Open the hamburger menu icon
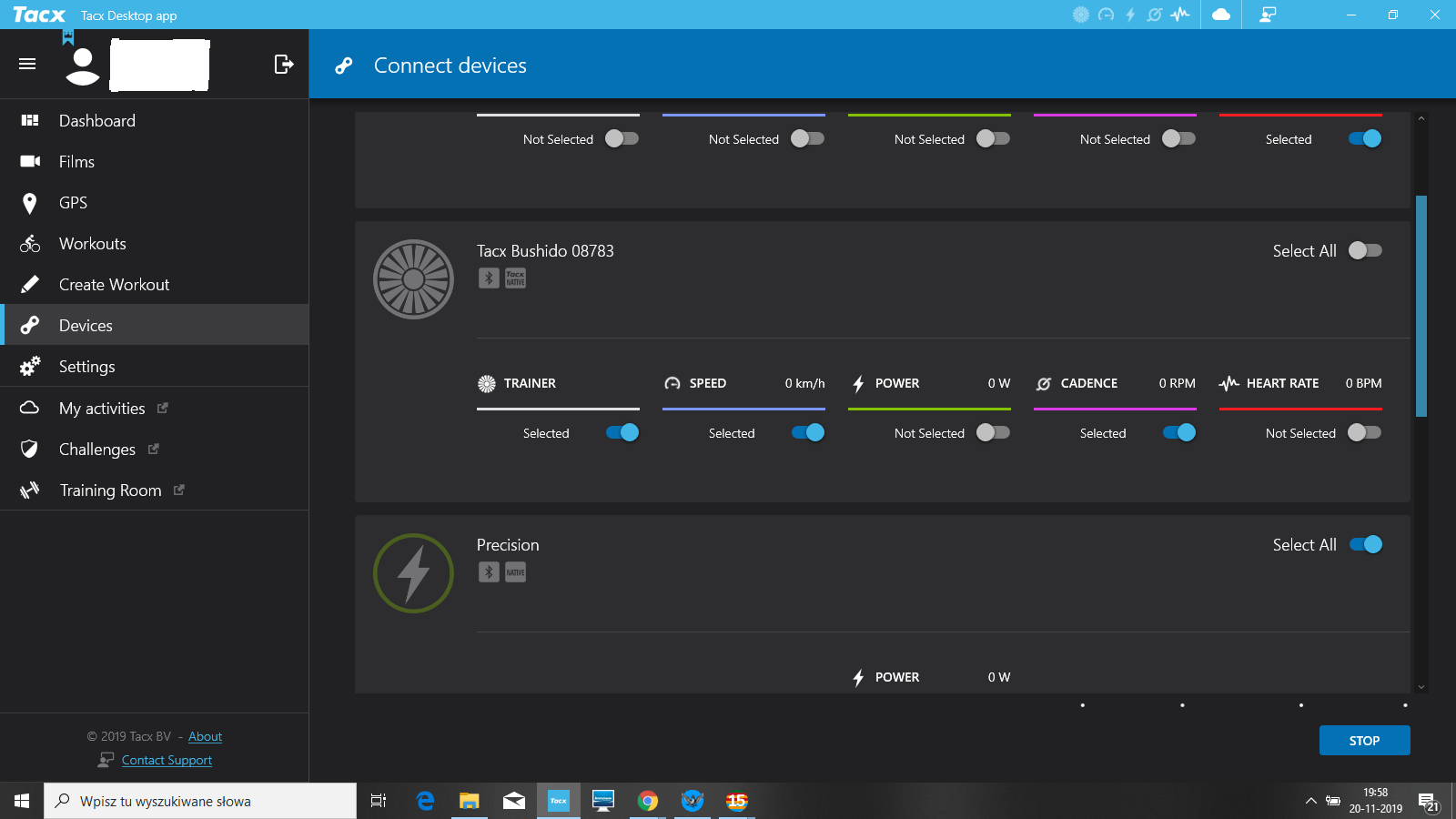This screenshot has height=819, width=1456. pyautogui.click(x=27, y=64)
